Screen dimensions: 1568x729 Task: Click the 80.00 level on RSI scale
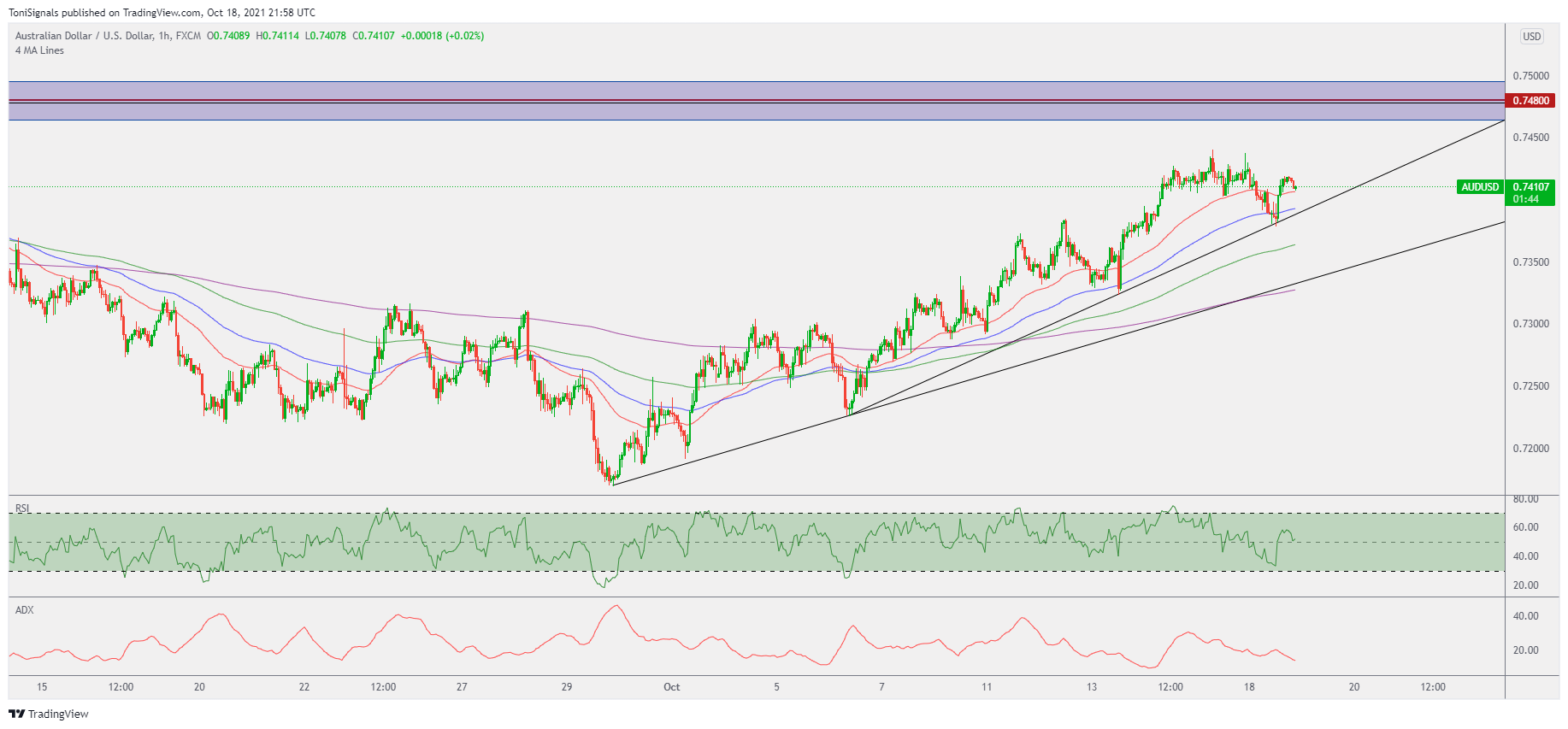coord(1525,499)
